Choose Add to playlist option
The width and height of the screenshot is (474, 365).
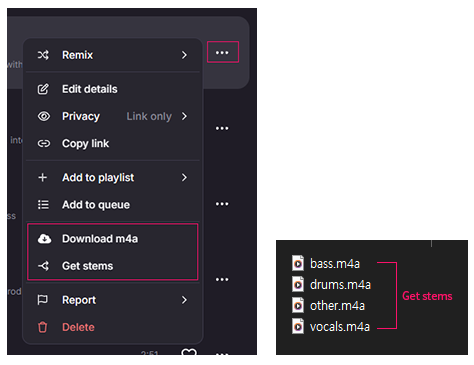pos(113,178)
